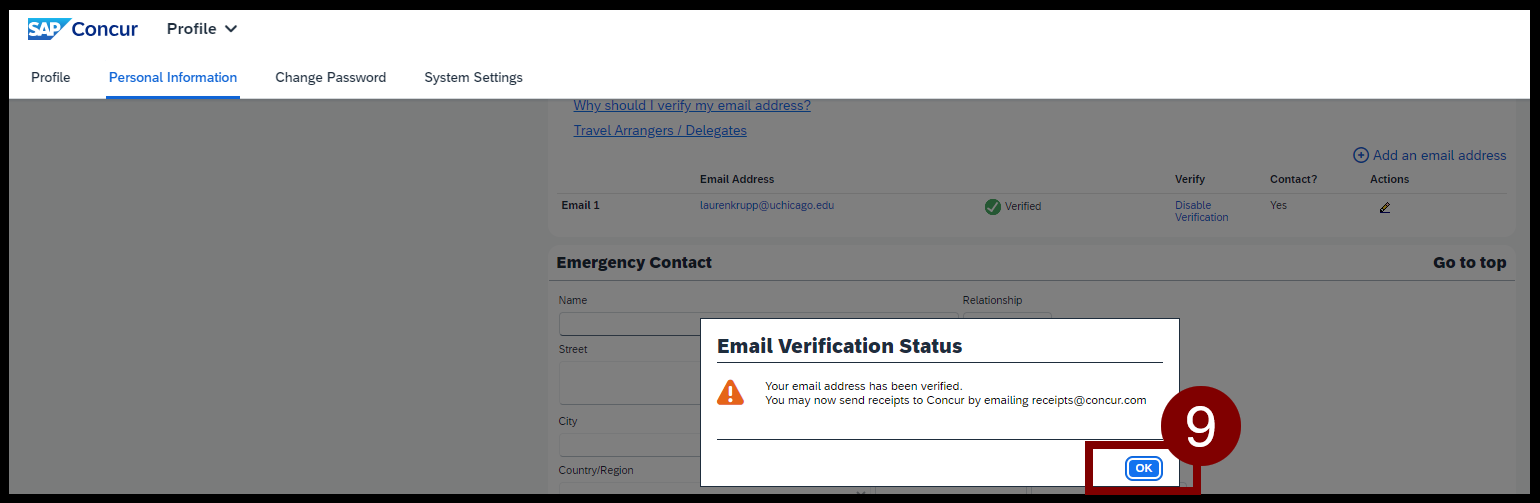Open the 'Why should I verify my email address?' link
The height and width of the screenshot is (503, 1540).
click(692, 106)
